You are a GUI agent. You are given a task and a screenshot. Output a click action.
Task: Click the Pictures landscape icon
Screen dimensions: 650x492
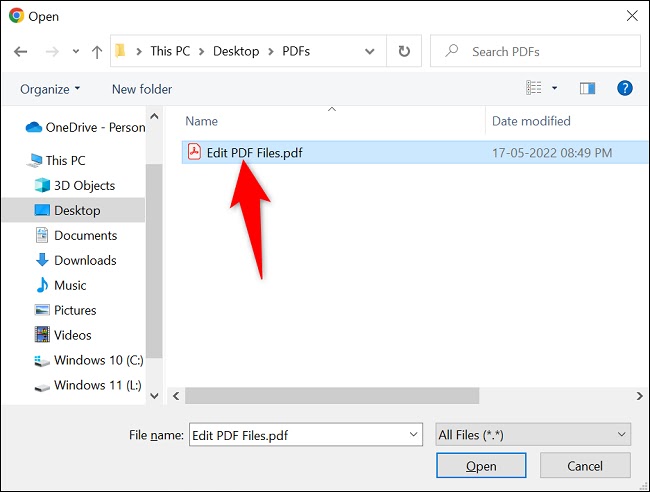point(42,310)
